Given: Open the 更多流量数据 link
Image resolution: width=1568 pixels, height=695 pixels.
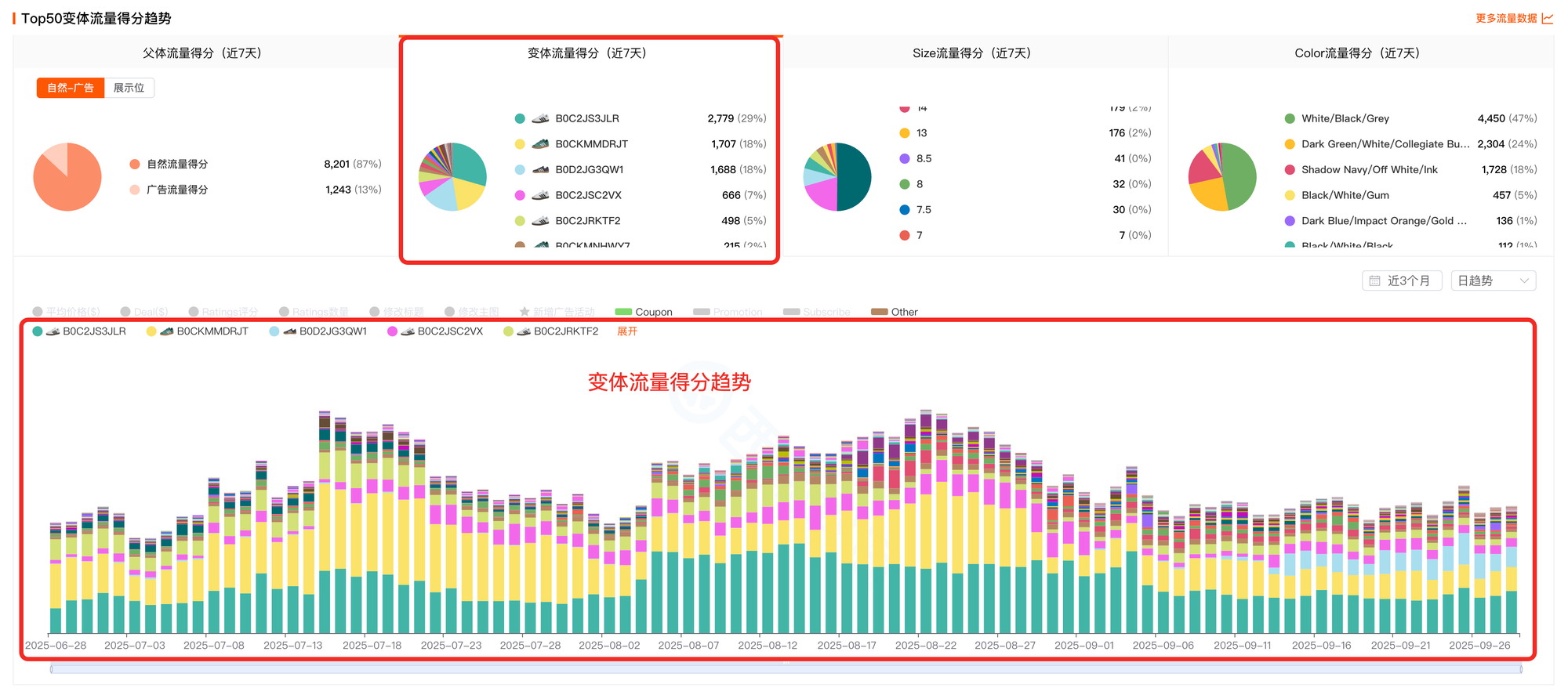Looking at the screenshot, I should (1505, 18).
